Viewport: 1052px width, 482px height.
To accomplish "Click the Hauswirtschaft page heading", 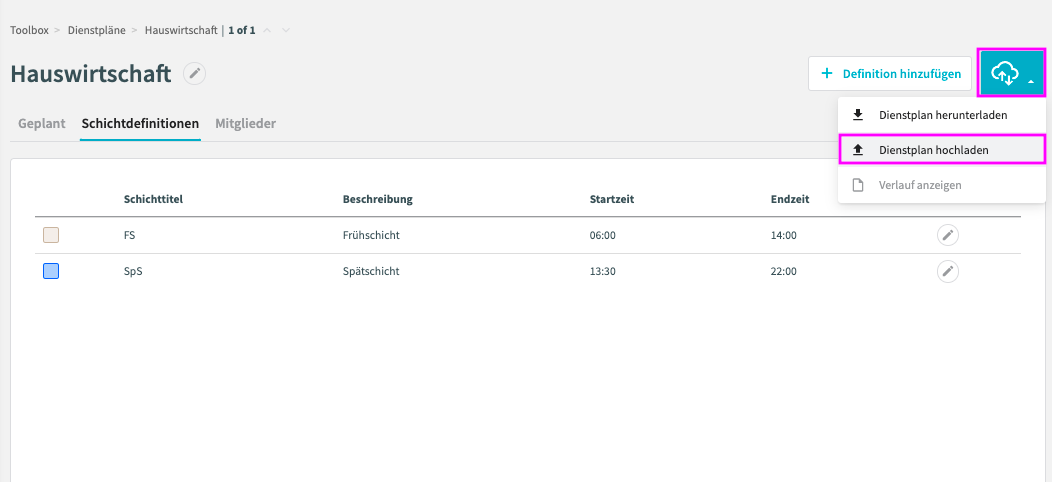I will click(x=91, y=74).
